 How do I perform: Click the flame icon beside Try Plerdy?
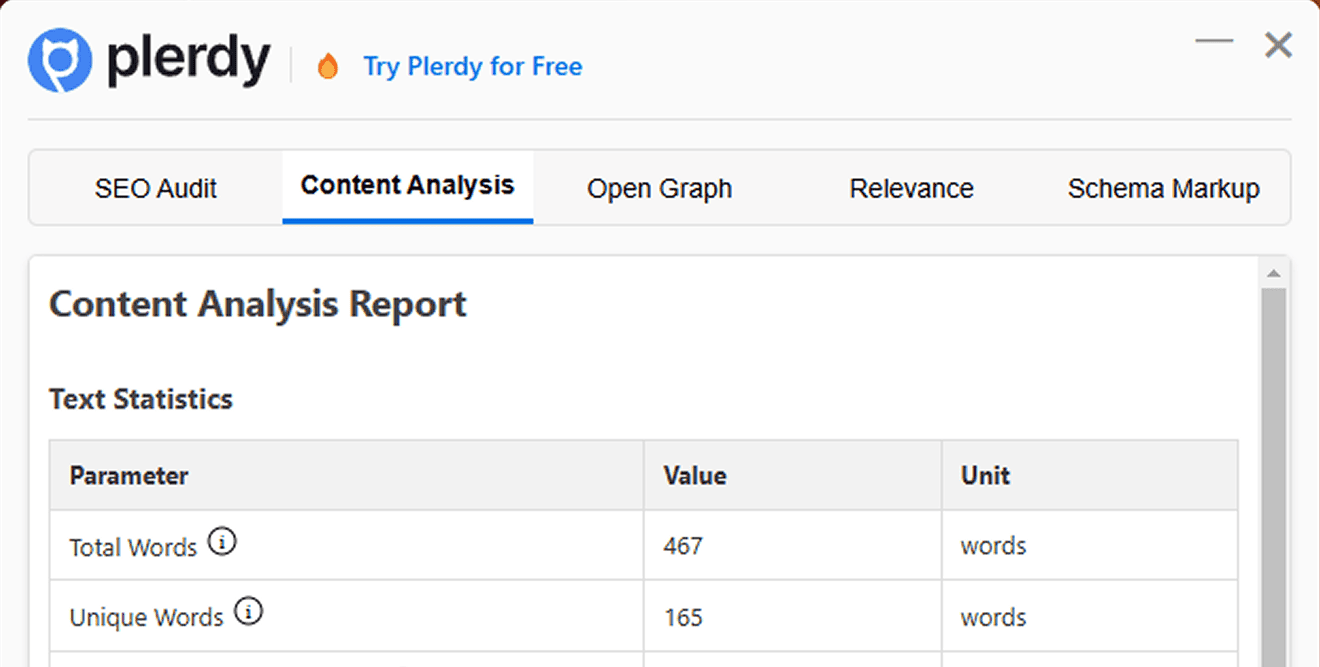(329, 66)
